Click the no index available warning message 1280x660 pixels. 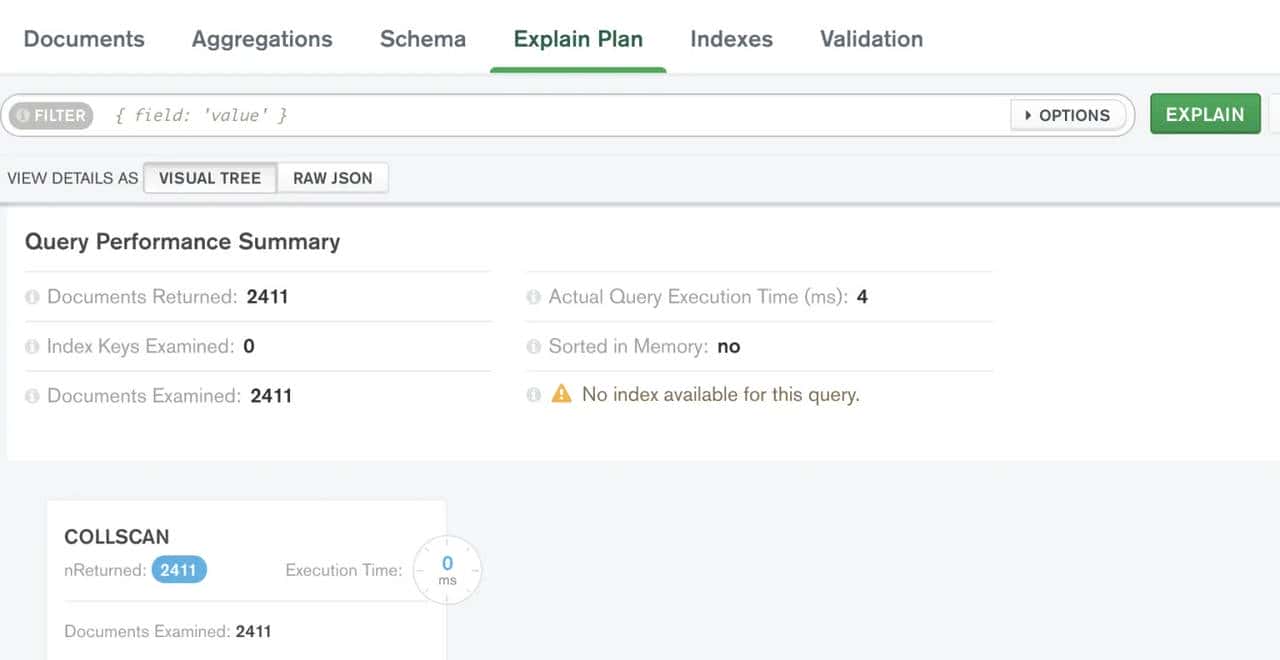point(718,394)
